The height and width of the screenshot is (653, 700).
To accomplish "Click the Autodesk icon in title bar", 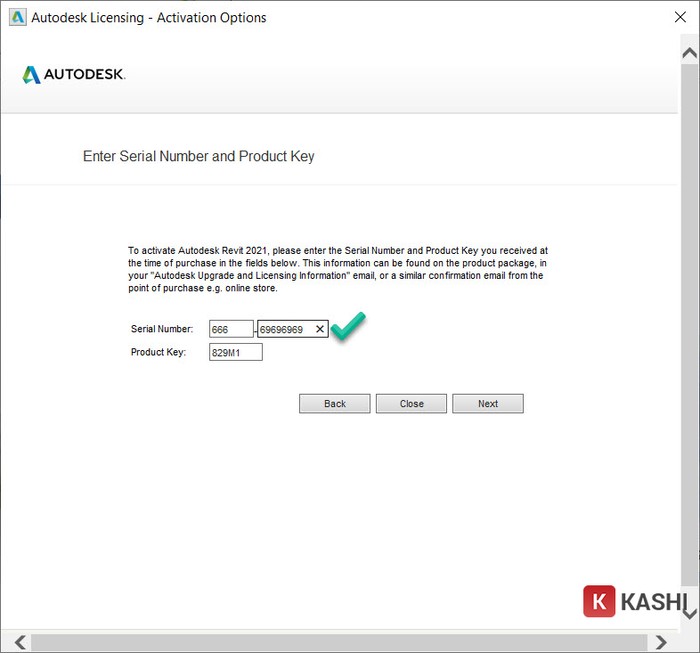I will [x=17, y=18].
